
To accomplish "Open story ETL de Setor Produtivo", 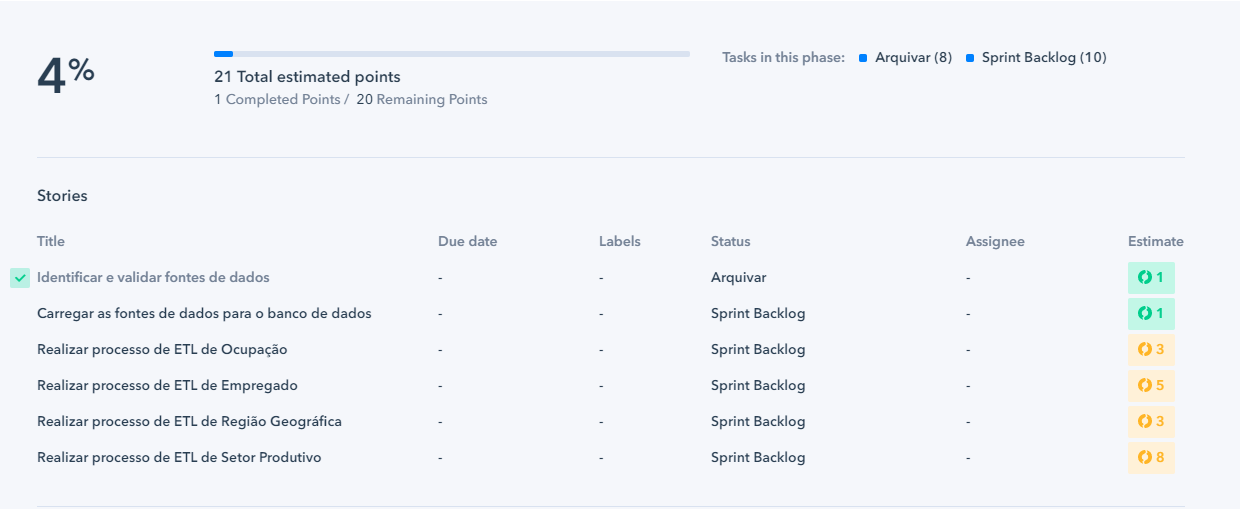I will pos(179,457).
